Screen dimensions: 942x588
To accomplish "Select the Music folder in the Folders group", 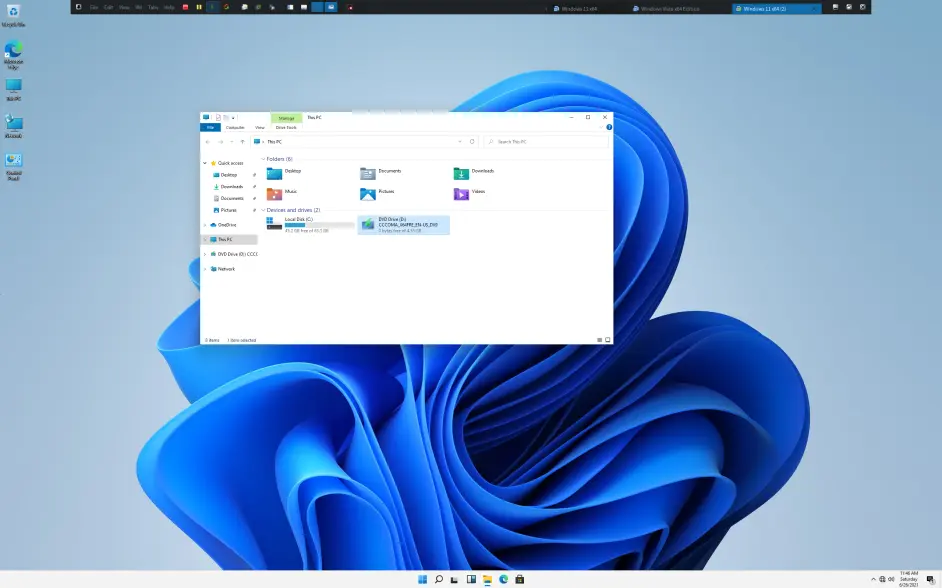I will (x=282, y=194).
